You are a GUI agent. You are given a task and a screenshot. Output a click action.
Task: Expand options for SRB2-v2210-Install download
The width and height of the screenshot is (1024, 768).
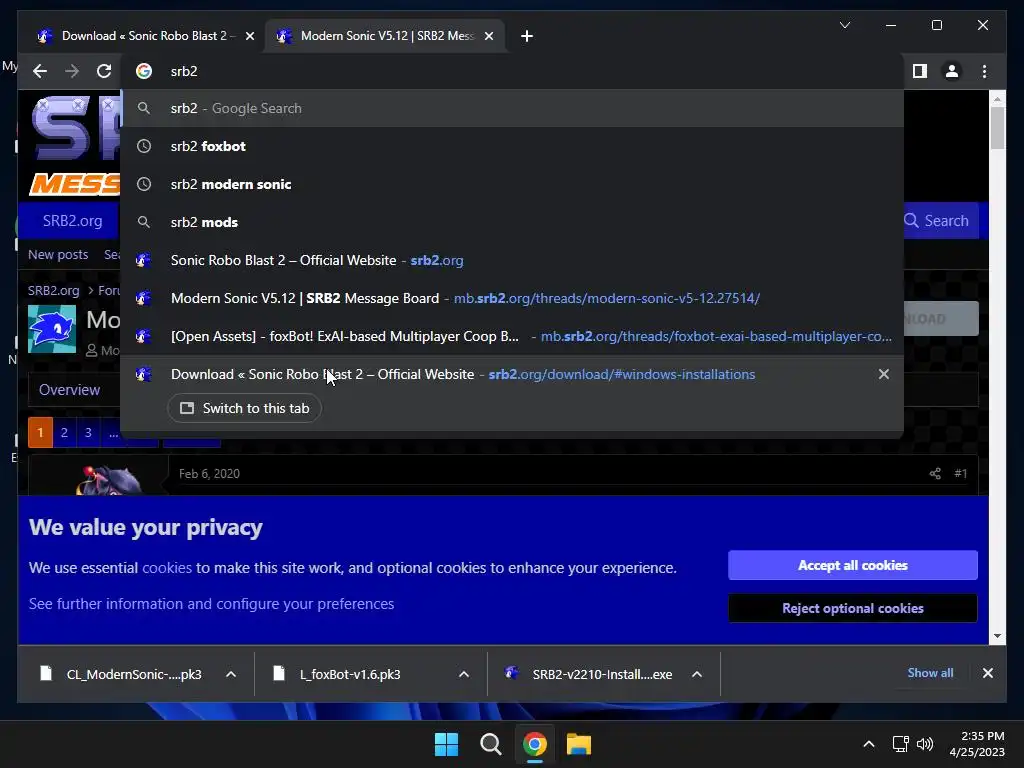(x=697, y=674)
